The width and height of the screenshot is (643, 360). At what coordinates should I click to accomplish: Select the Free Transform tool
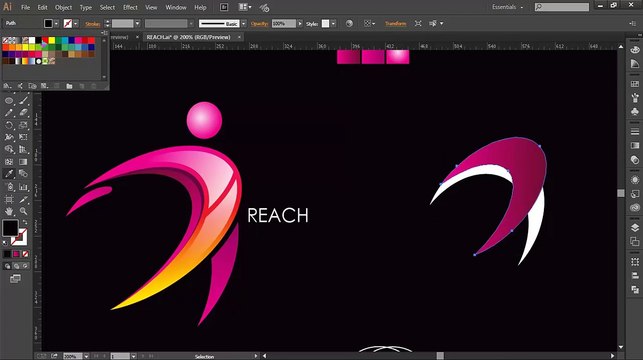pos(23,137)
